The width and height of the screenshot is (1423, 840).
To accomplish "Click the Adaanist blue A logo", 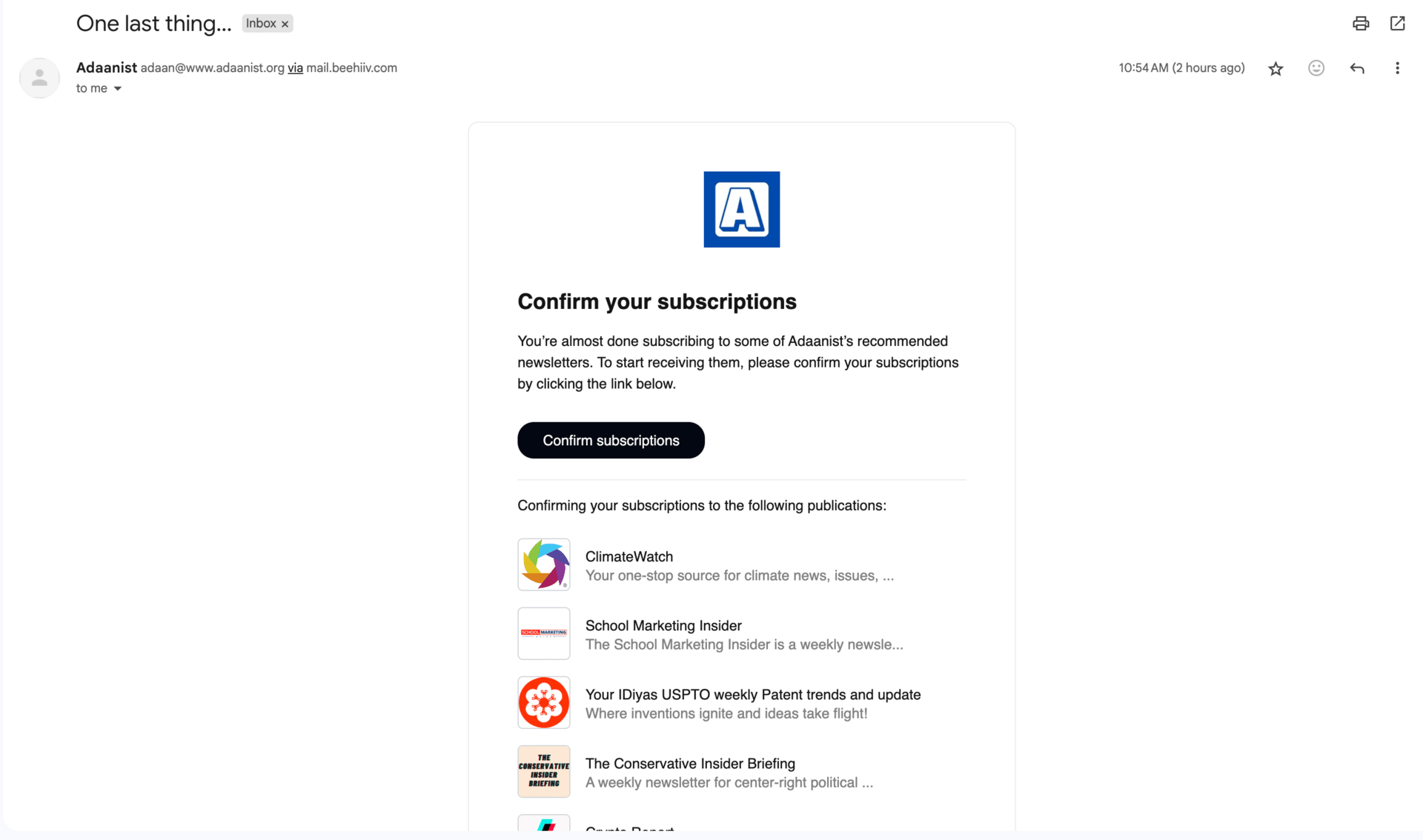I will click(x=742, y=210).
